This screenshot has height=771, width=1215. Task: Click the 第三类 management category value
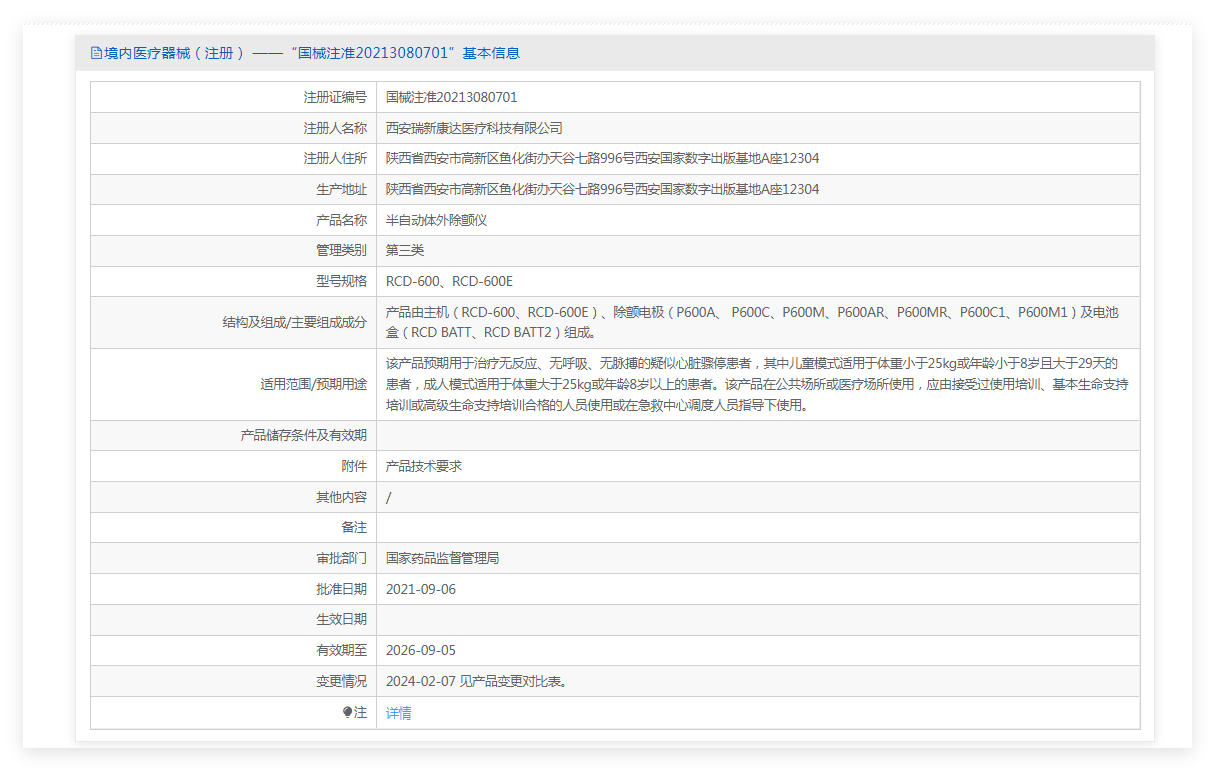point(405,250)
